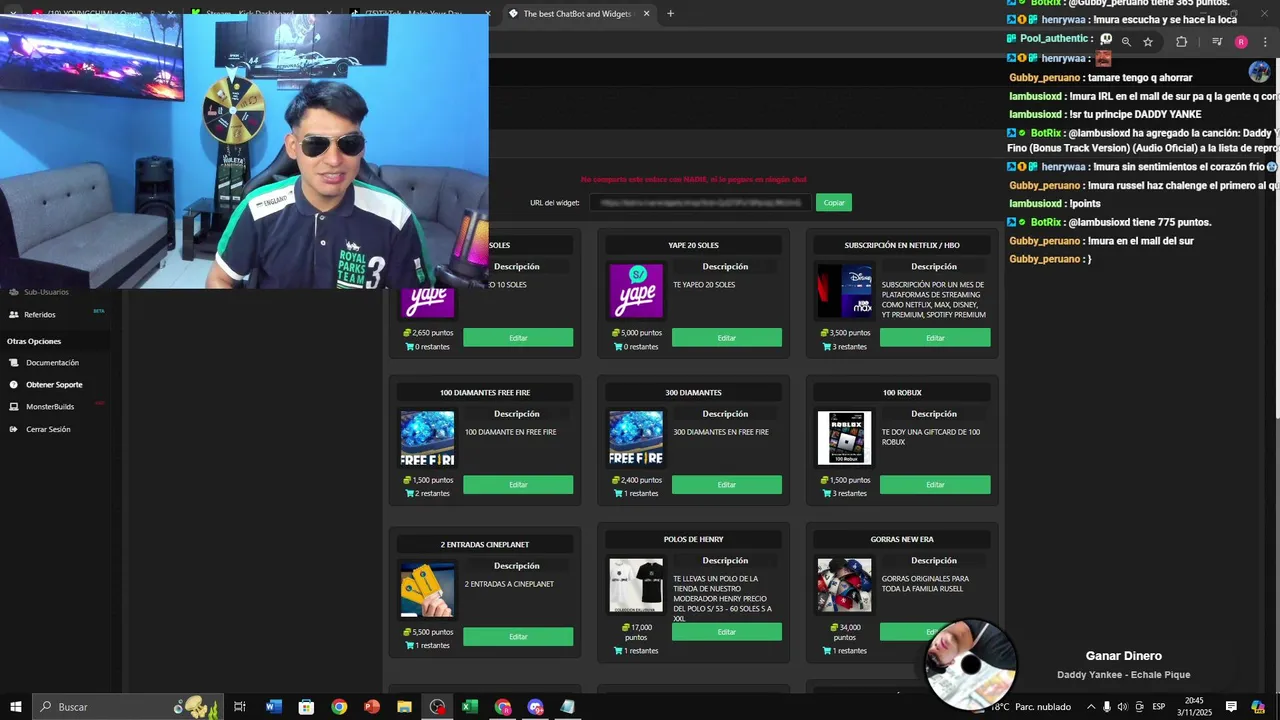Image resolution: width=1280 pixels, height=720 pixels.
Task: Click the Gorras New Era caps thumbnail
Action: (x=844, y=585)
